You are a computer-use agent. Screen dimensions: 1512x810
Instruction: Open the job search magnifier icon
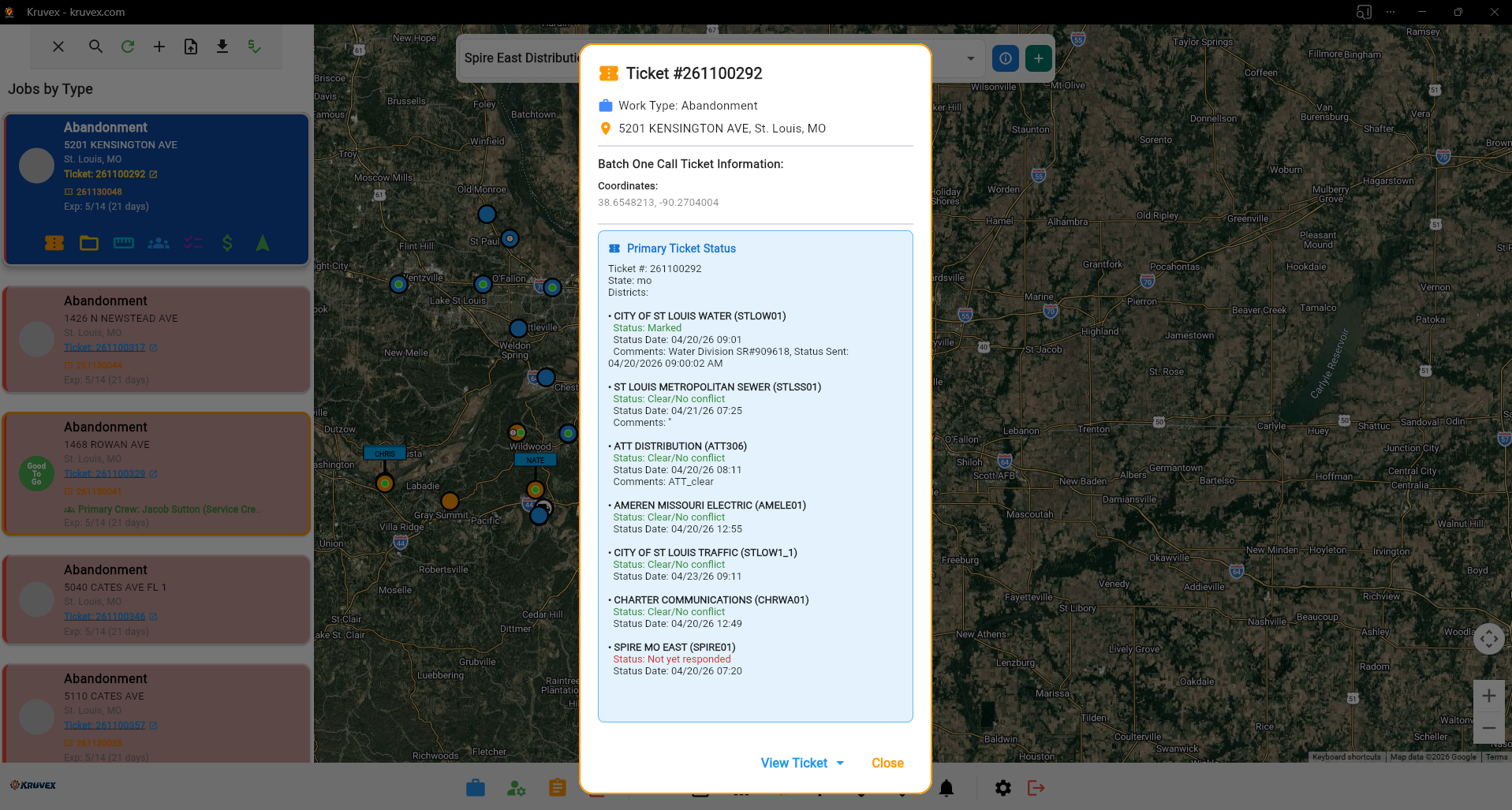click(x=95, y=47)
